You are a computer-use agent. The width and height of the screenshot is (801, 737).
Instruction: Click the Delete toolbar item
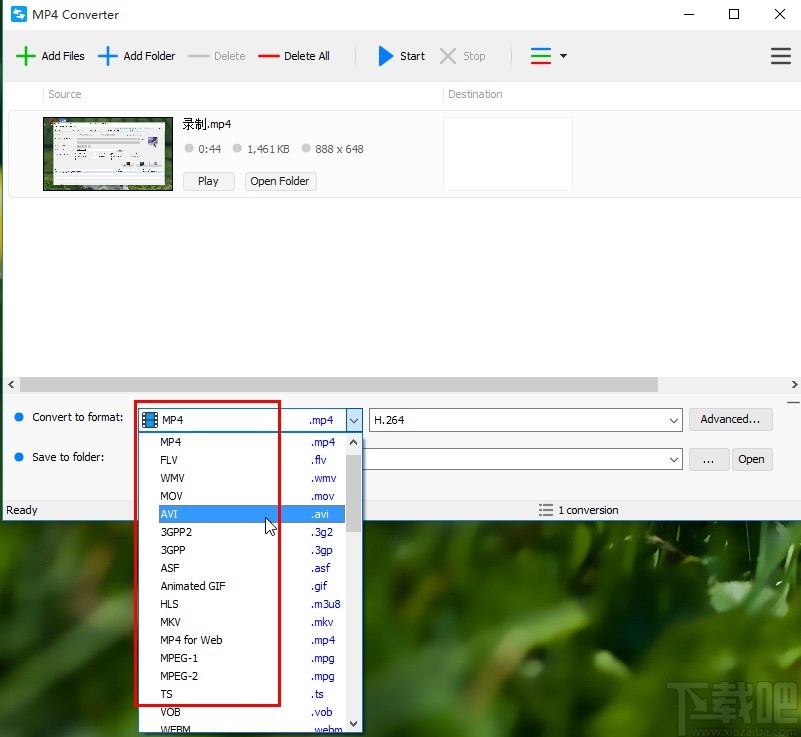pos(217,56)
